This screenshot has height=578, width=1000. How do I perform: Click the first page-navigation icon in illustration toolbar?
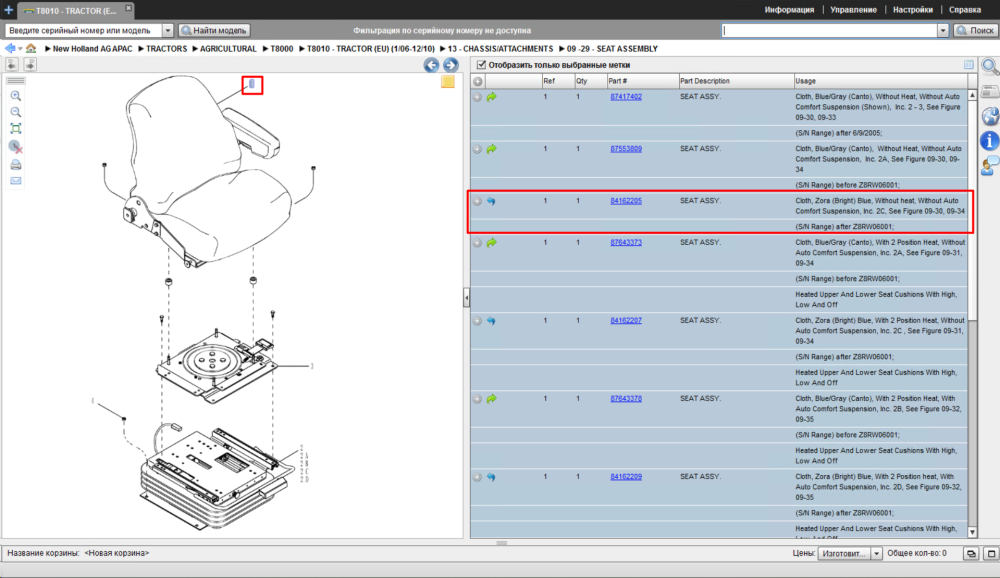pos(12,64)
